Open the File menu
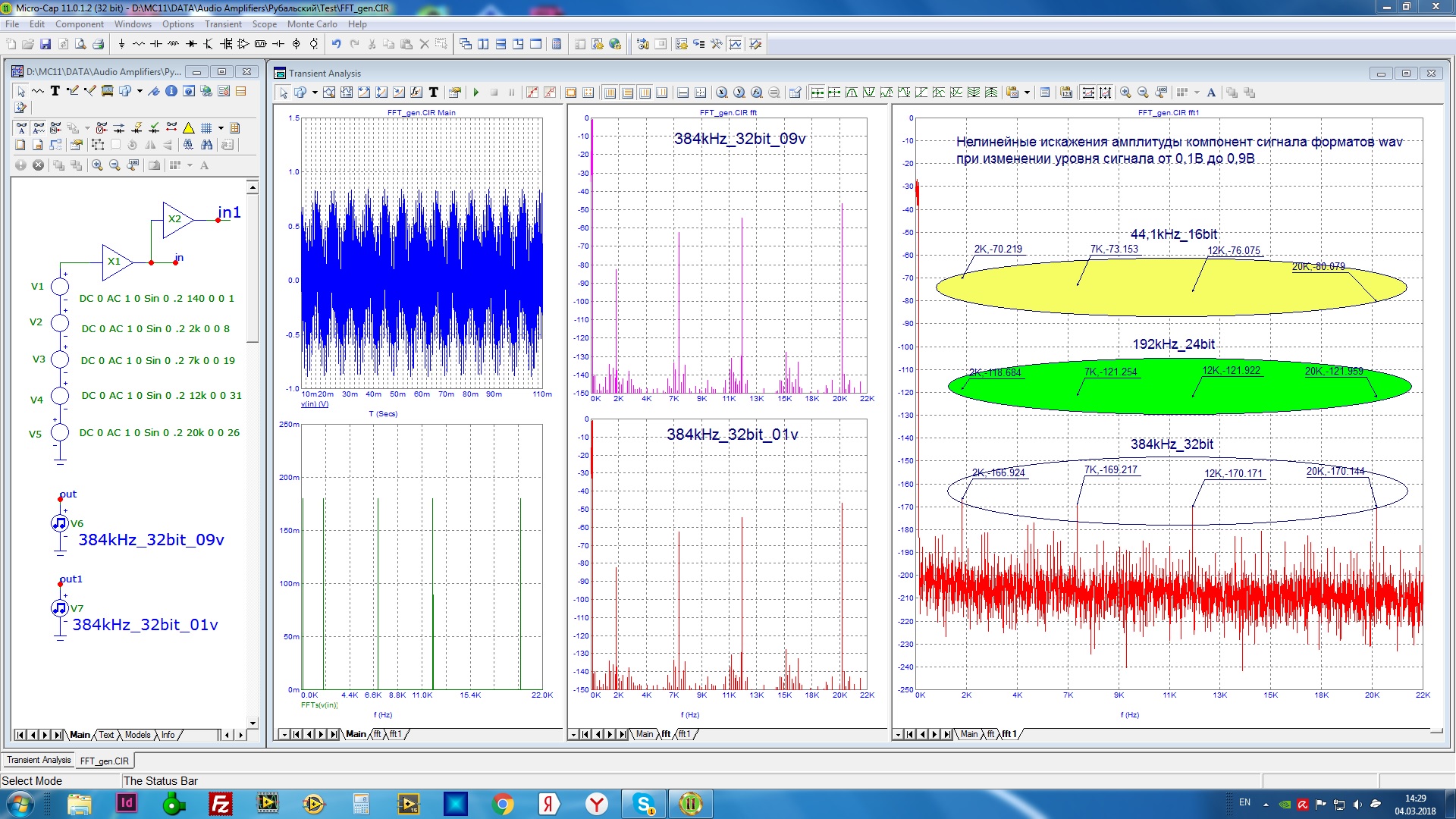The height and width of the screenshot is (819, 1456). click(12, 24)
